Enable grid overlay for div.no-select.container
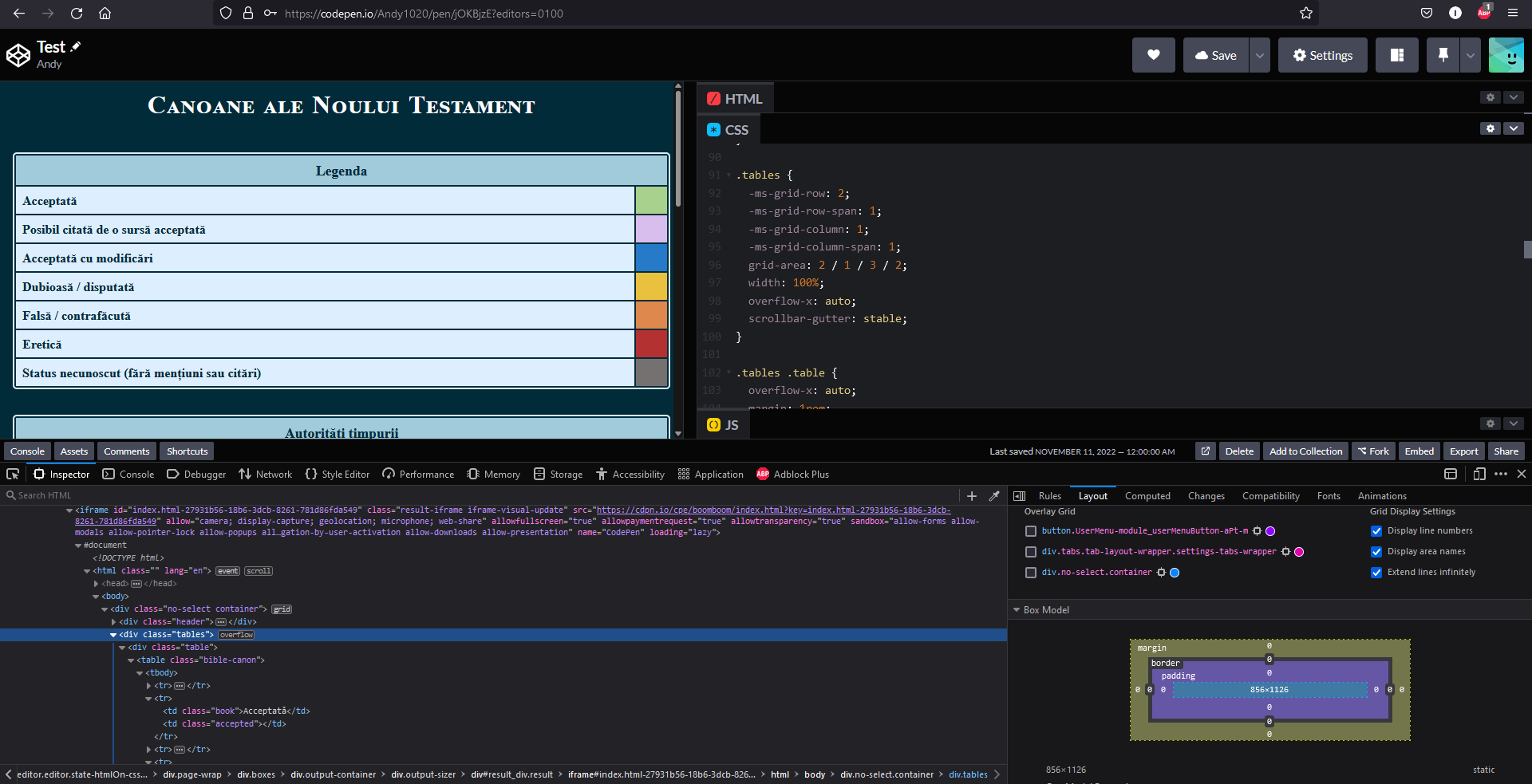Viewport: 1532px width, 784px height. pos(1031,573)
